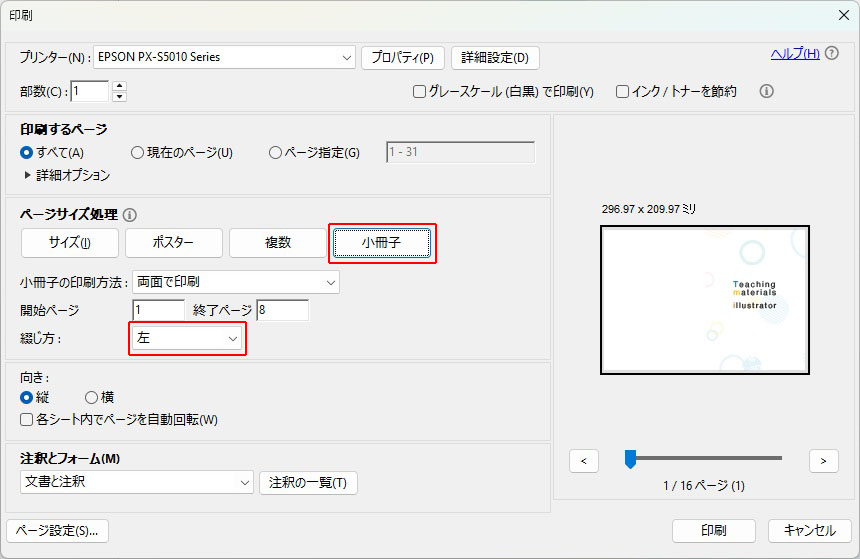Go to previous preview page arrow
Image resolution: width=860 pixels, height=559 pixels.
pyautogui.click(x=584, y=461)
